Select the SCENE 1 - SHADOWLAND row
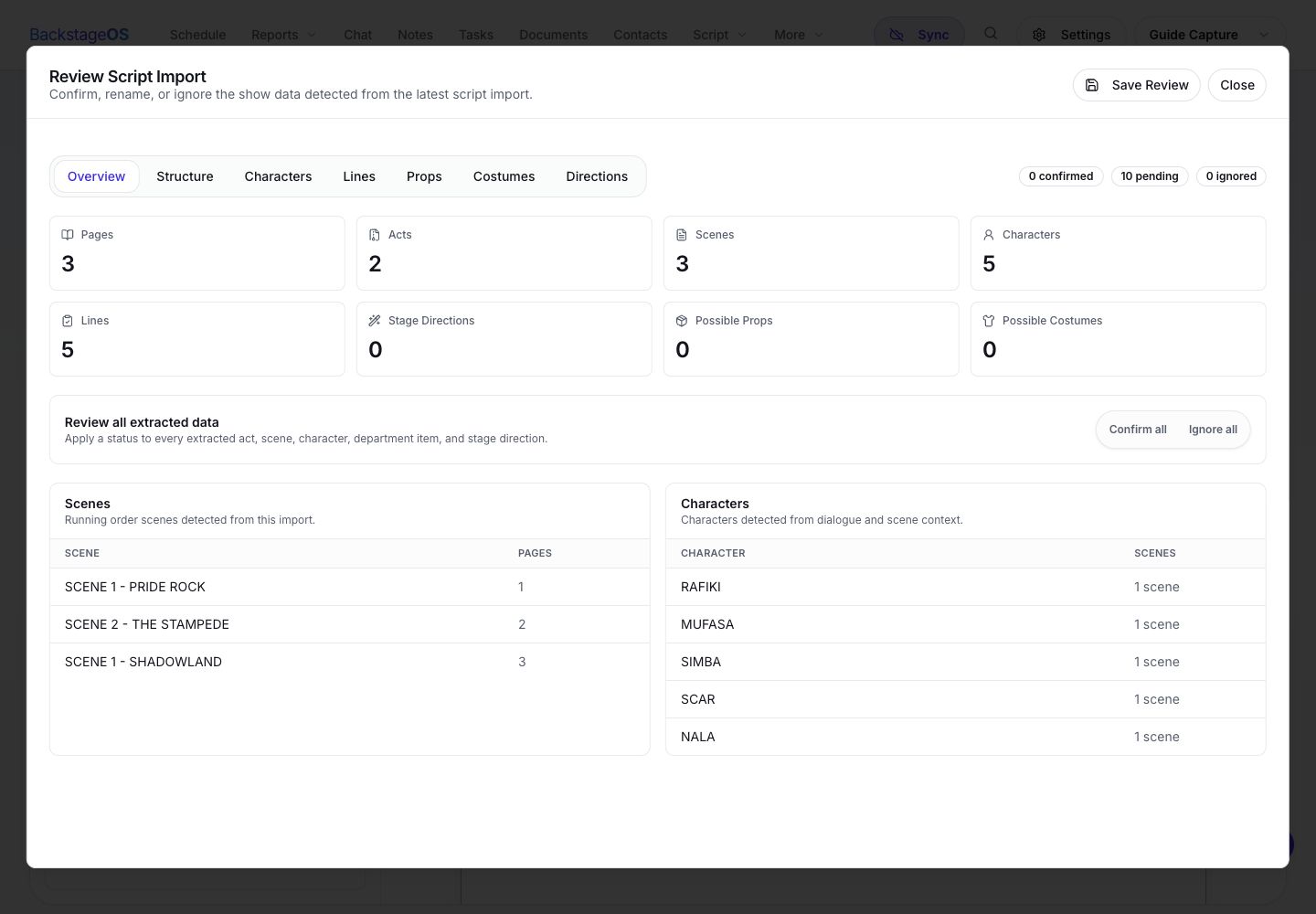Image resolution: width=1316 pixels, height=914 pixels. click(350, 662)
